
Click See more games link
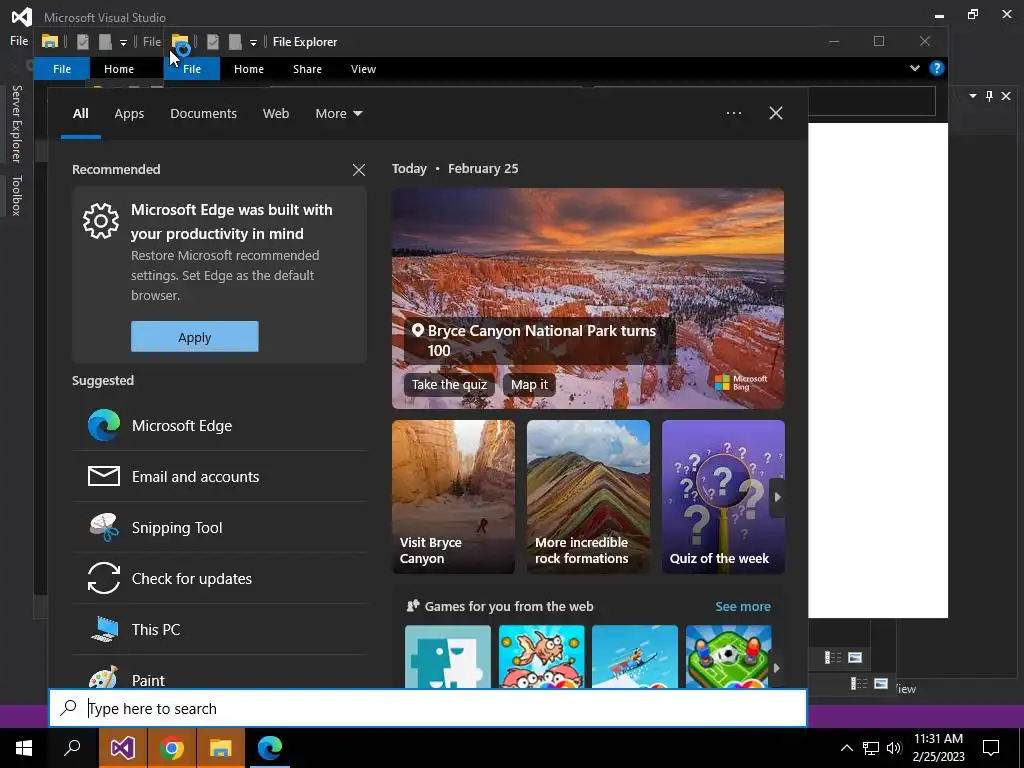(743, 606)
